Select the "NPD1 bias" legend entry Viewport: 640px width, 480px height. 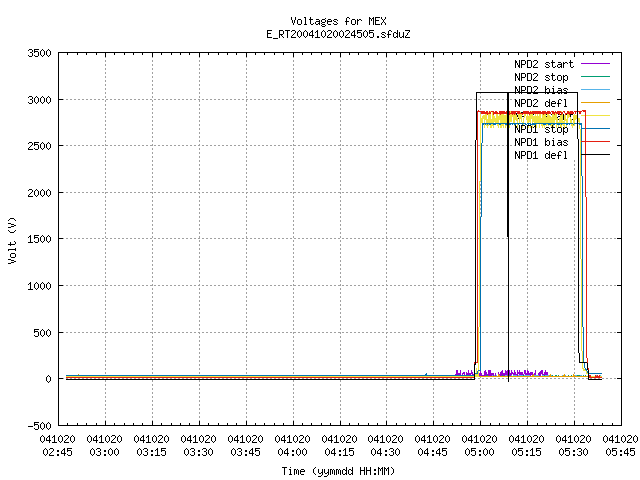pos(541,142)
